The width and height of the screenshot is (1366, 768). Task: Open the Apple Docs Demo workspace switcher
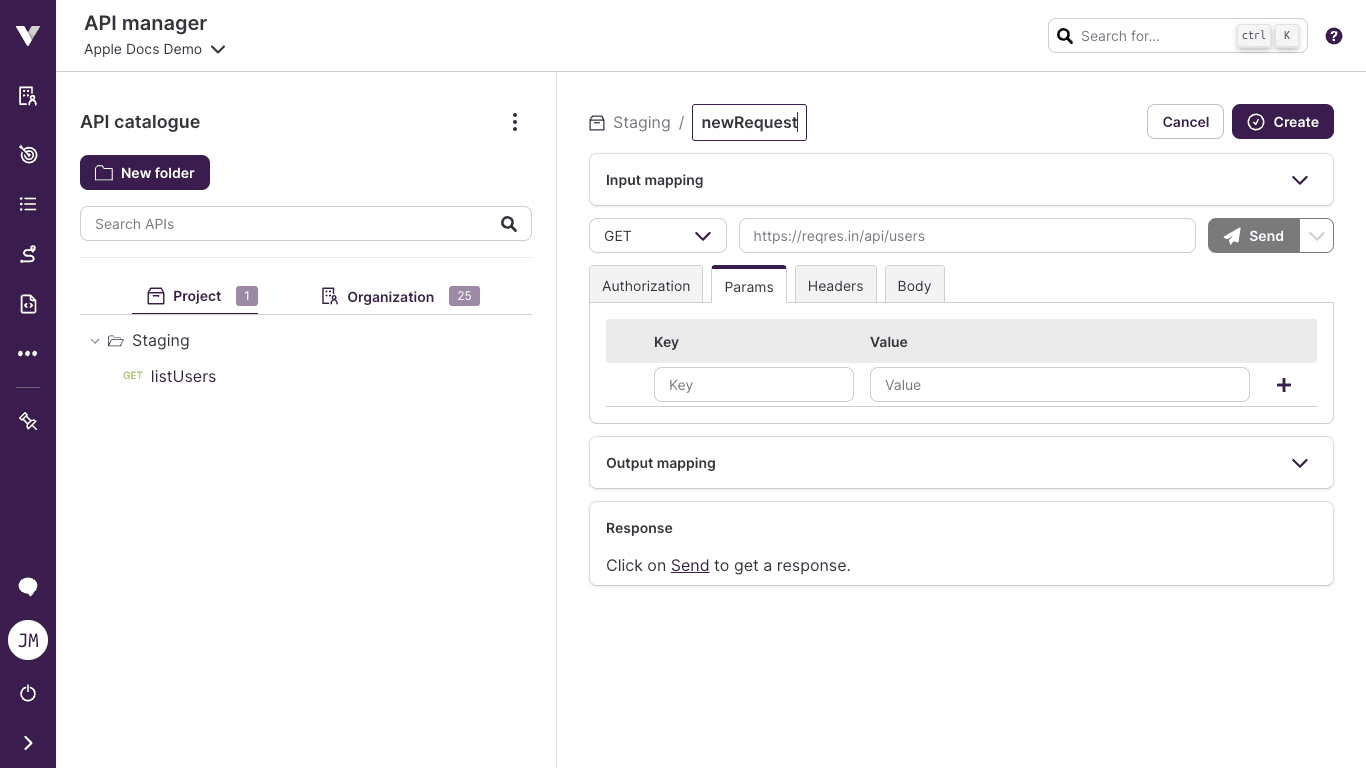tap(155, 48)
